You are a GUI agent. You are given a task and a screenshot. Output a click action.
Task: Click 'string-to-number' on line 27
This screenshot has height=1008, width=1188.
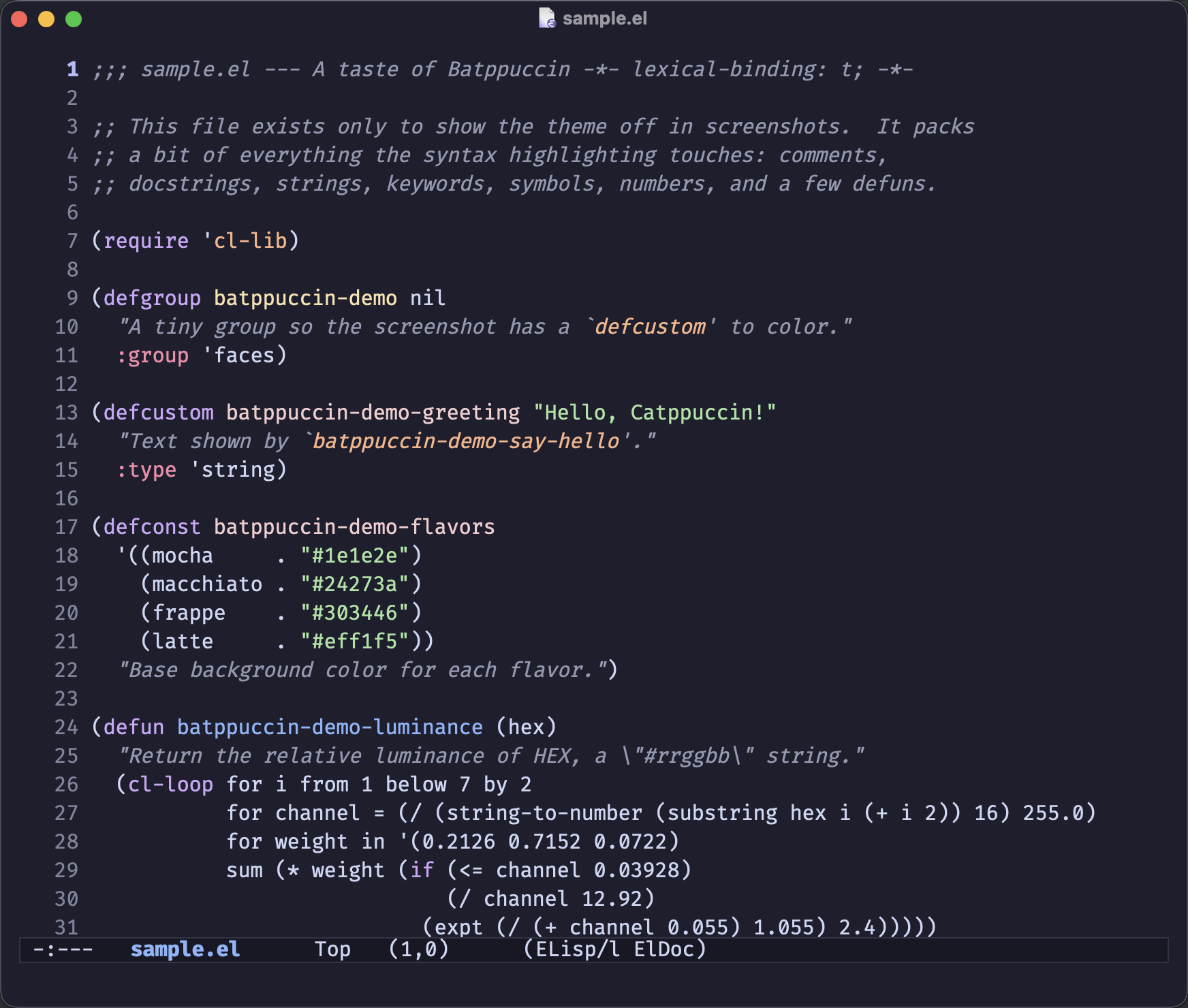pos(544,813)
